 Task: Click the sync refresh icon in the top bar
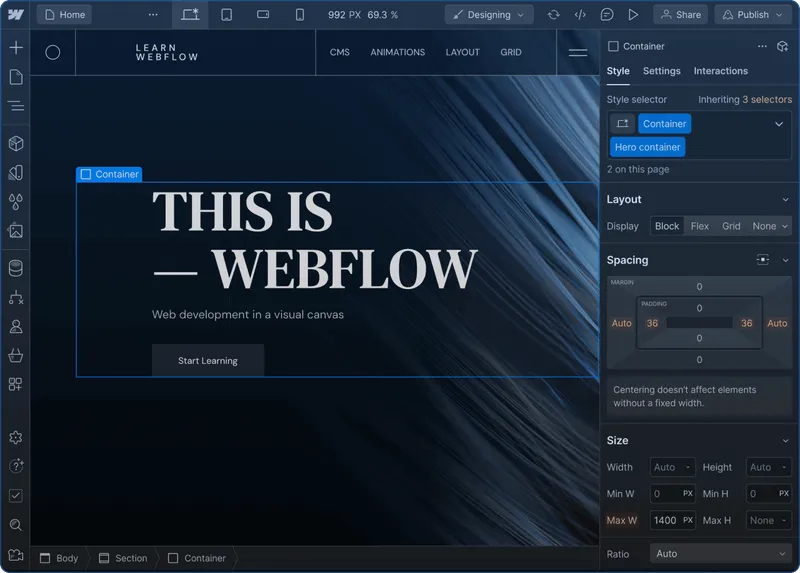tap(554, 15)
